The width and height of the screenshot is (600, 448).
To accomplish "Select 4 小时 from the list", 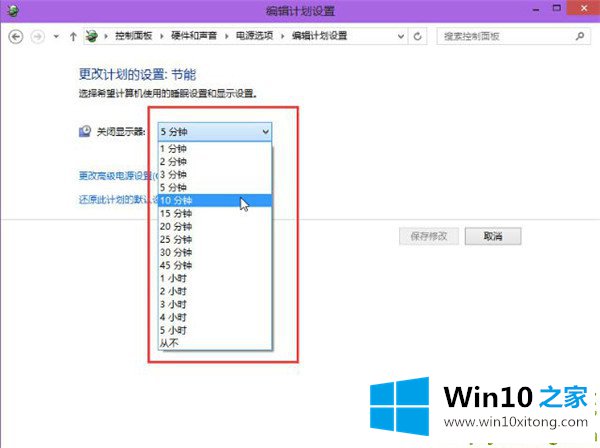I will (x=215, y=317).
